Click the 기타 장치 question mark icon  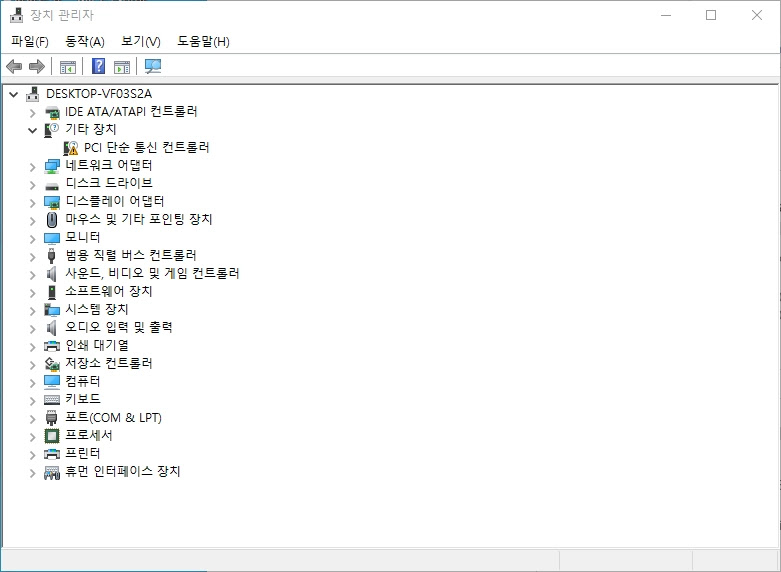click(x=52, y=130)
